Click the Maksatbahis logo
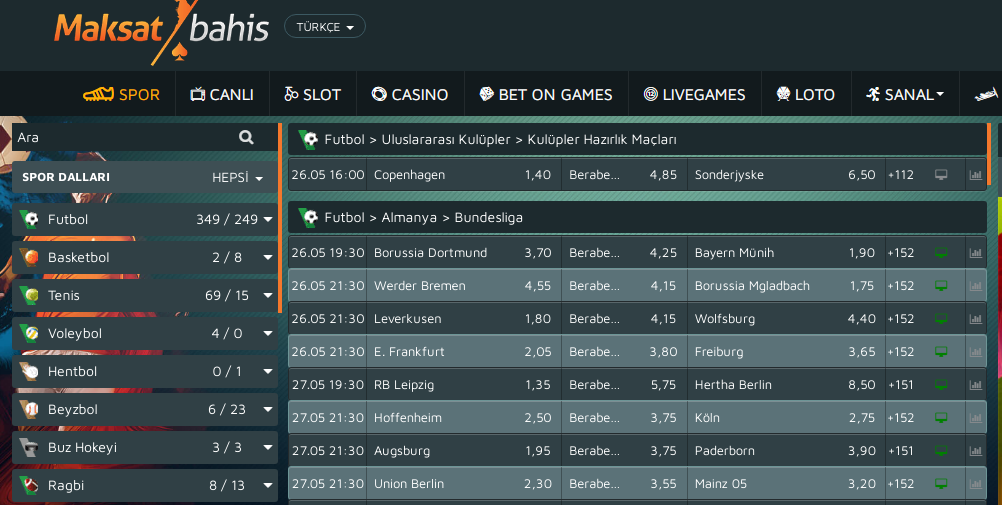 [162, 32]
